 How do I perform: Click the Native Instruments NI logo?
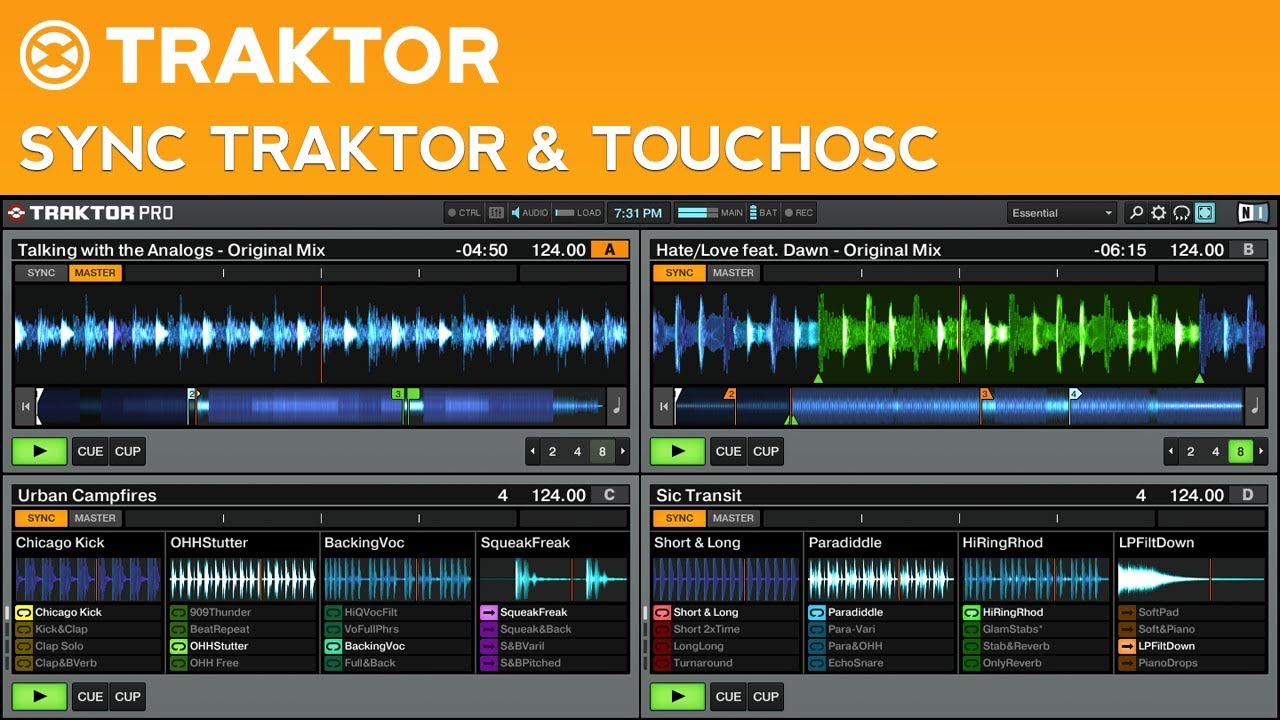coord(1252,213)
